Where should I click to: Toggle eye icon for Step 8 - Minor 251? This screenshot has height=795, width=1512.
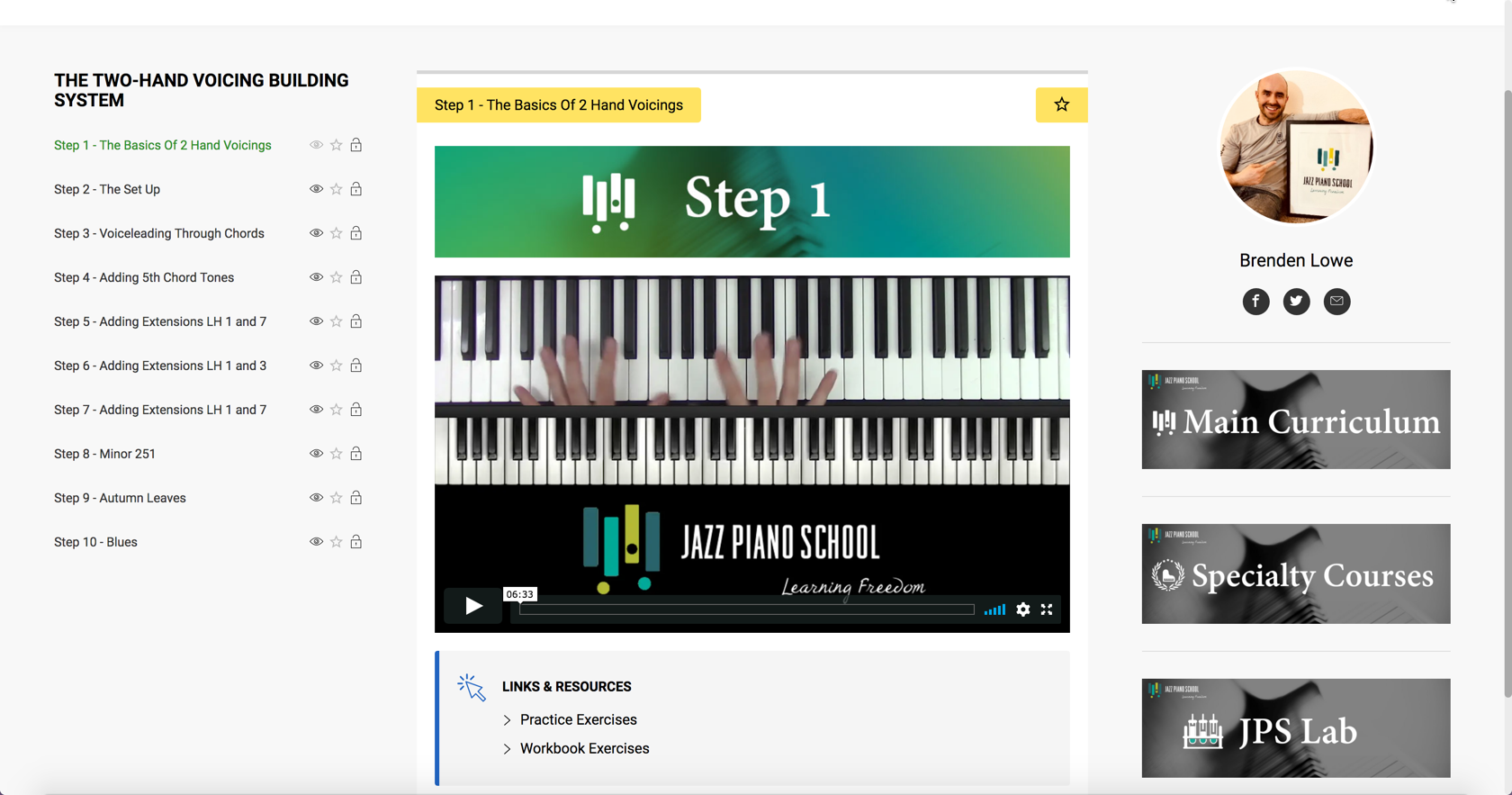point(316,454)
